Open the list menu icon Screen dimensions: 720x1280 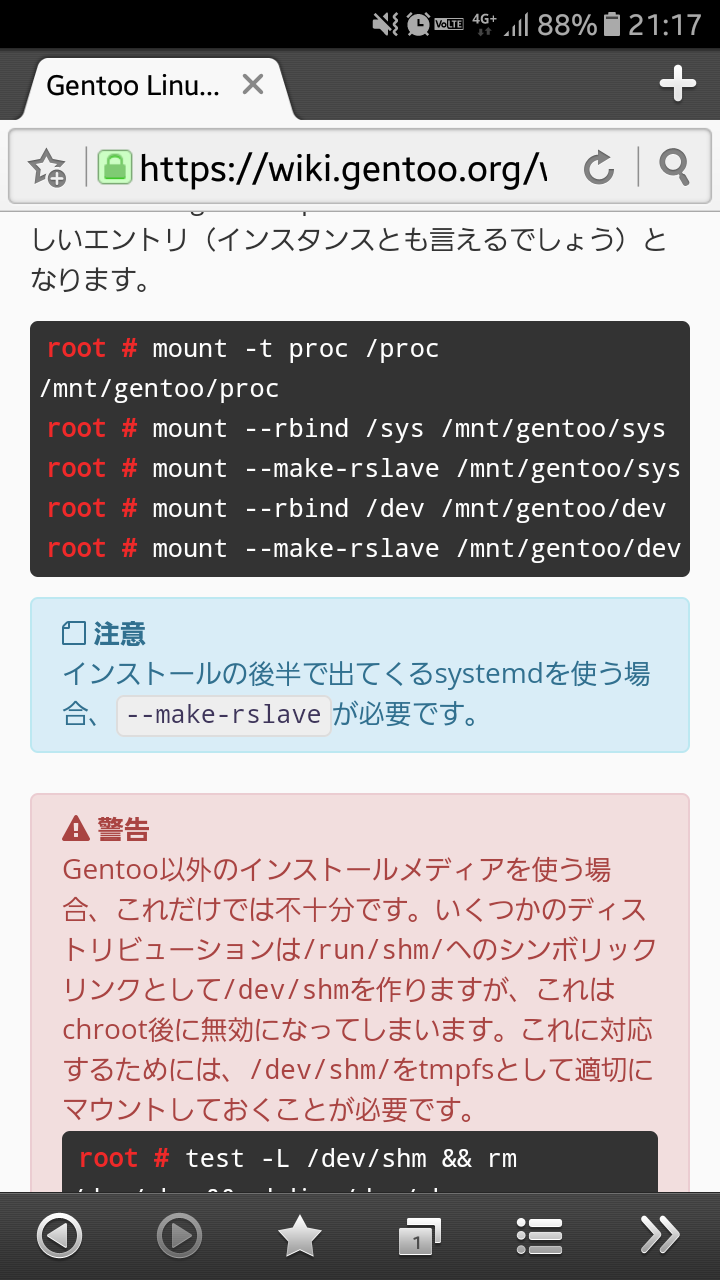pos(539,1237)
